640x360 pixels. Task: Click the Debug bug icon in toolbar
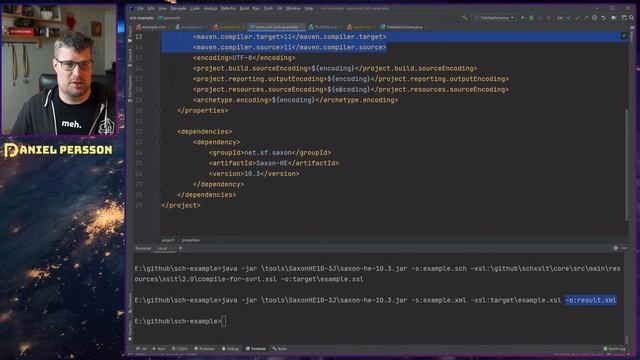[531, 18]
